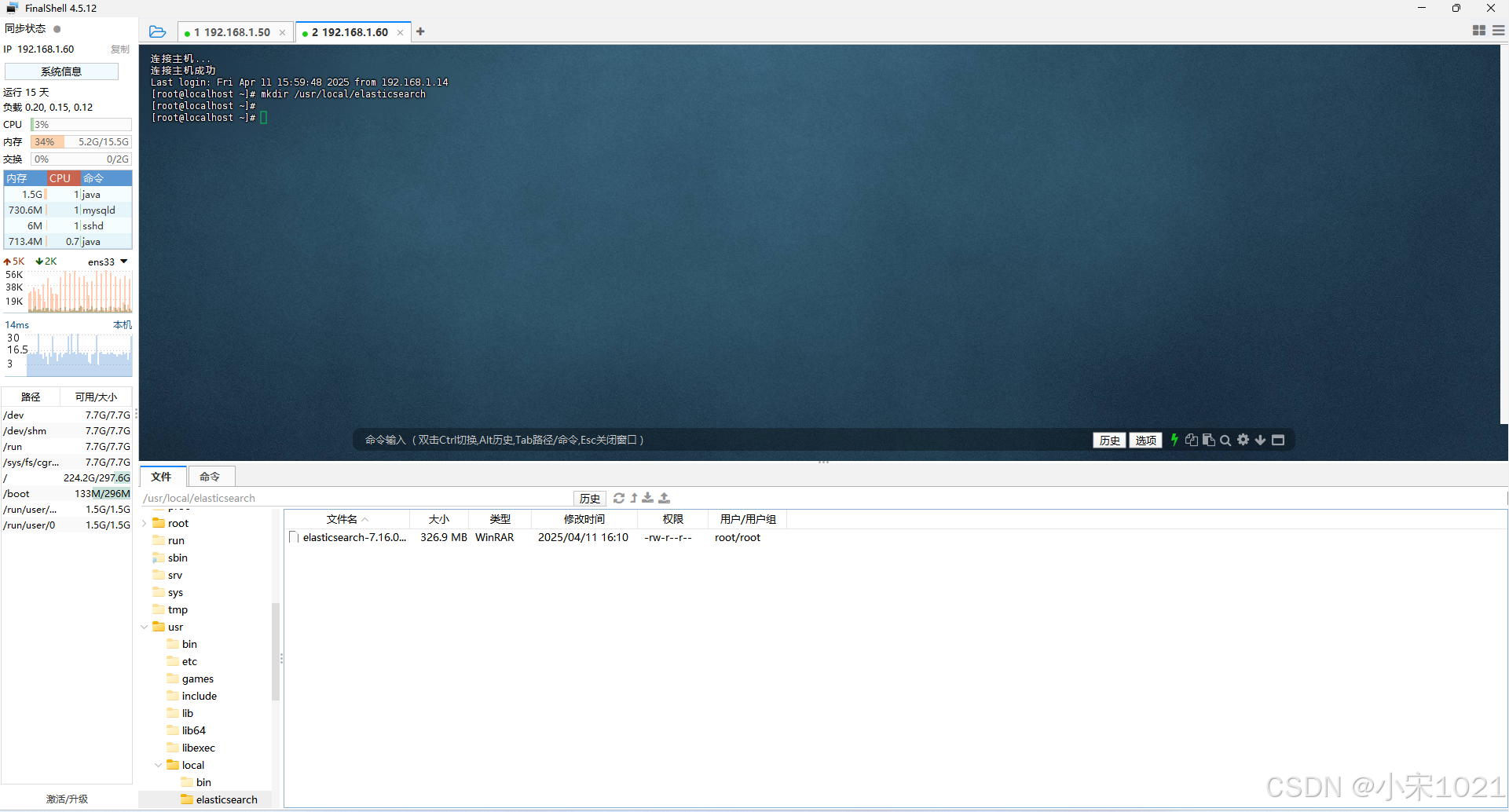Click the /dev/shm disk row
This screenshot has width=1509, height=812.
[x=67, y=430]
